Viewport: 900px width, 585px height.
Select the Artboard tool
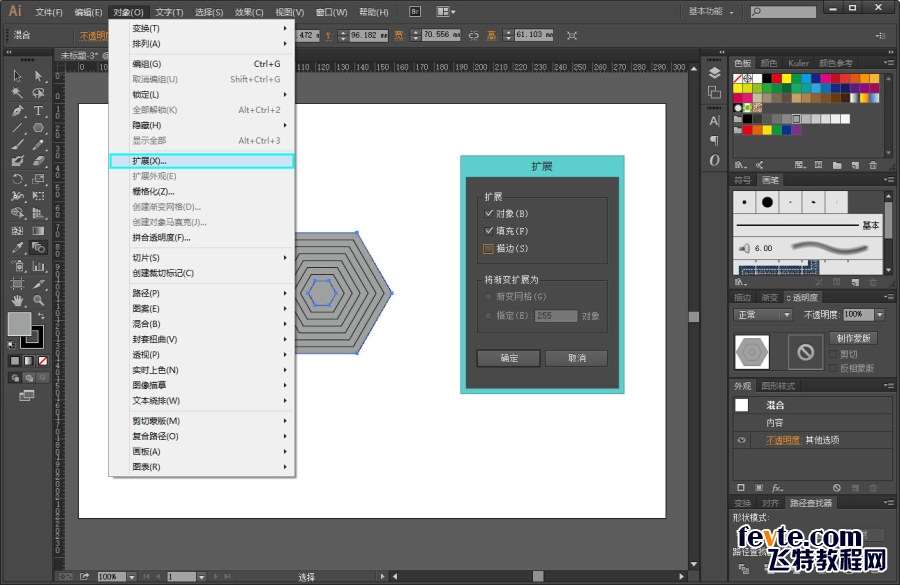pos(17,284)
